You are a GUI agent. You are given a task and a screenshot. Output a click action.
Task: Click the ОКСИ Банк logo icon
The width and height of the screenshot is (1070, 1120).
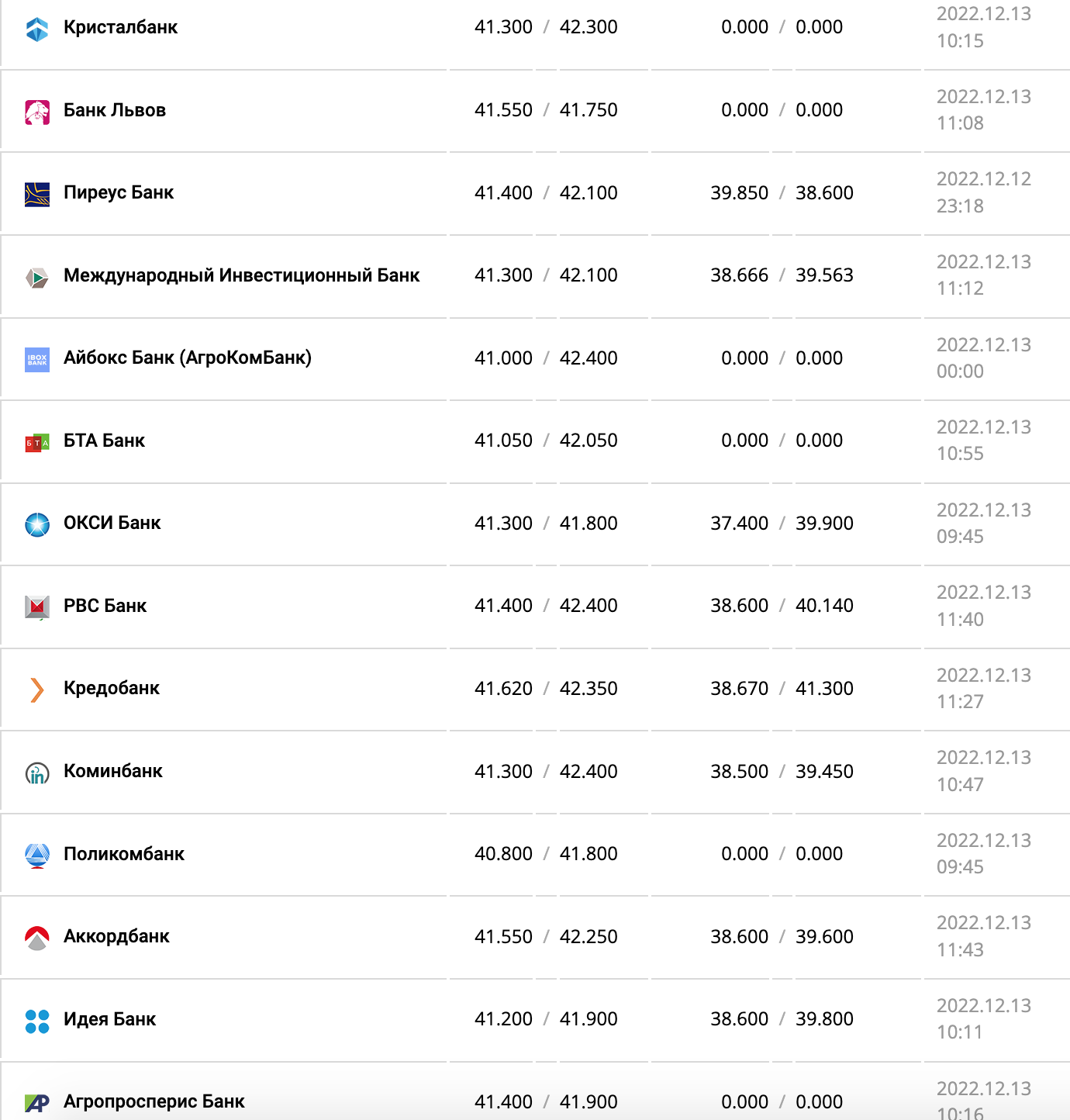[37, 525]
